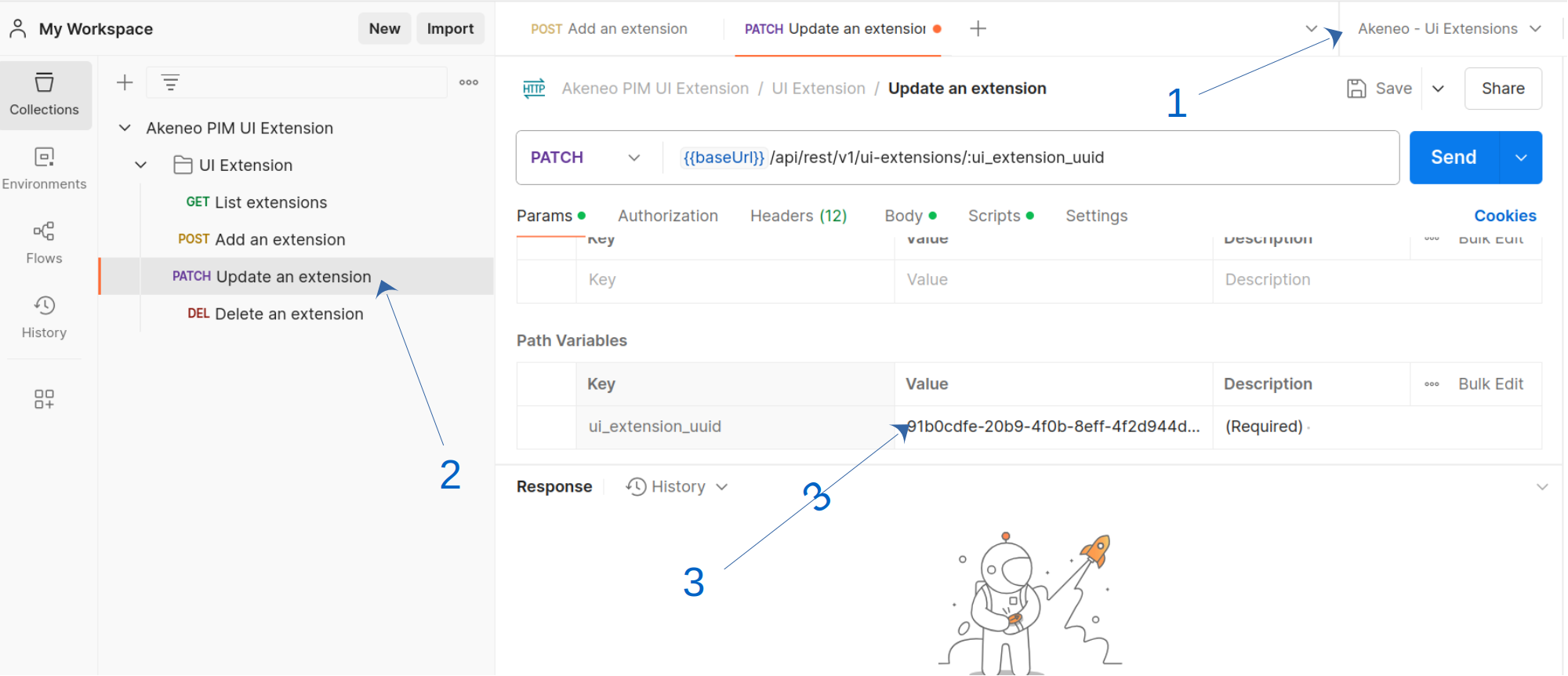The width and height of the screenshot is (1568, 676).
Task: Click the filter icon in collections search
Action: tap(170, 82)
